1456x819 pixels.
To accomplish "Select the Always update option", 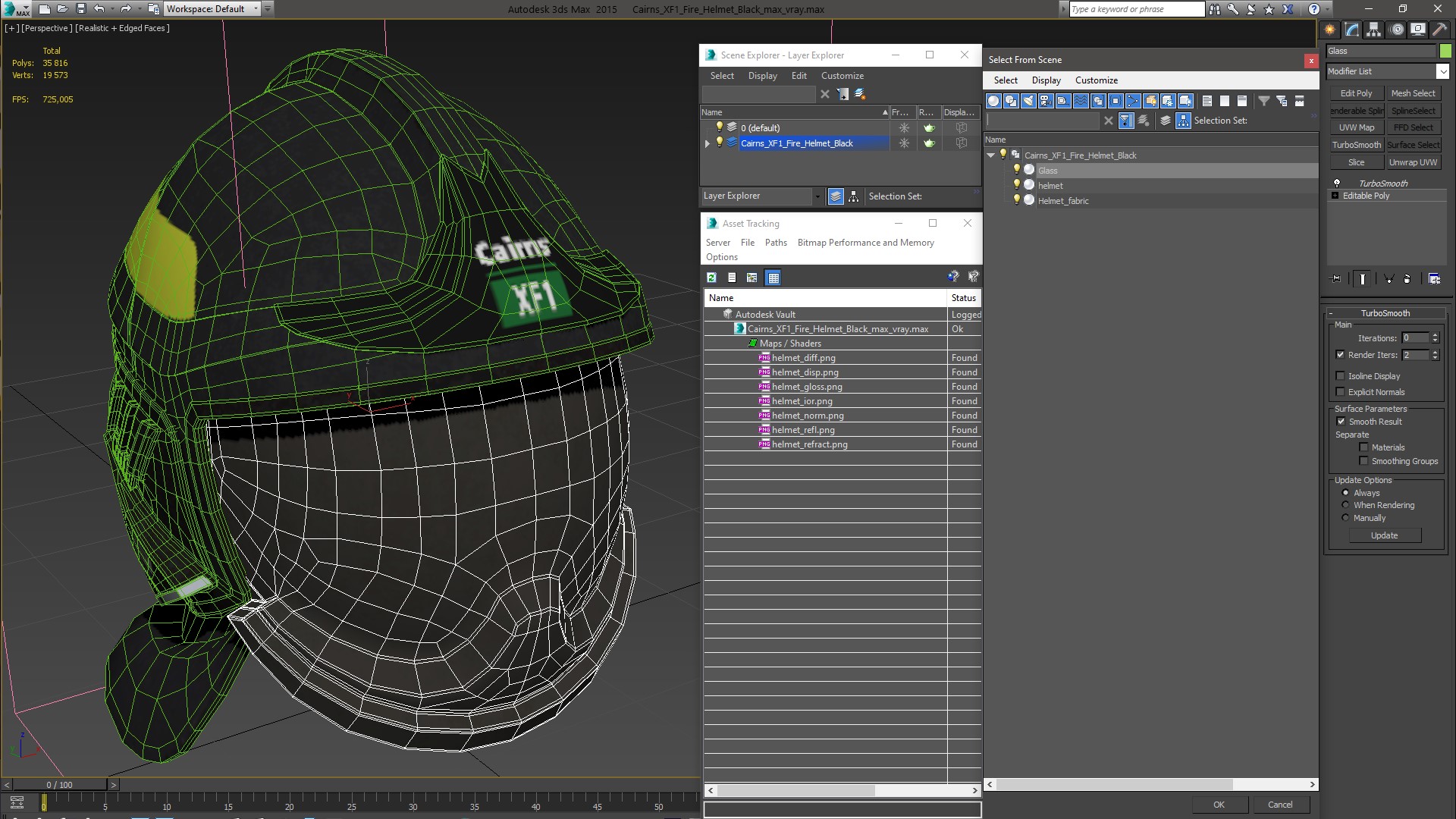I will tap(1346, 493).
